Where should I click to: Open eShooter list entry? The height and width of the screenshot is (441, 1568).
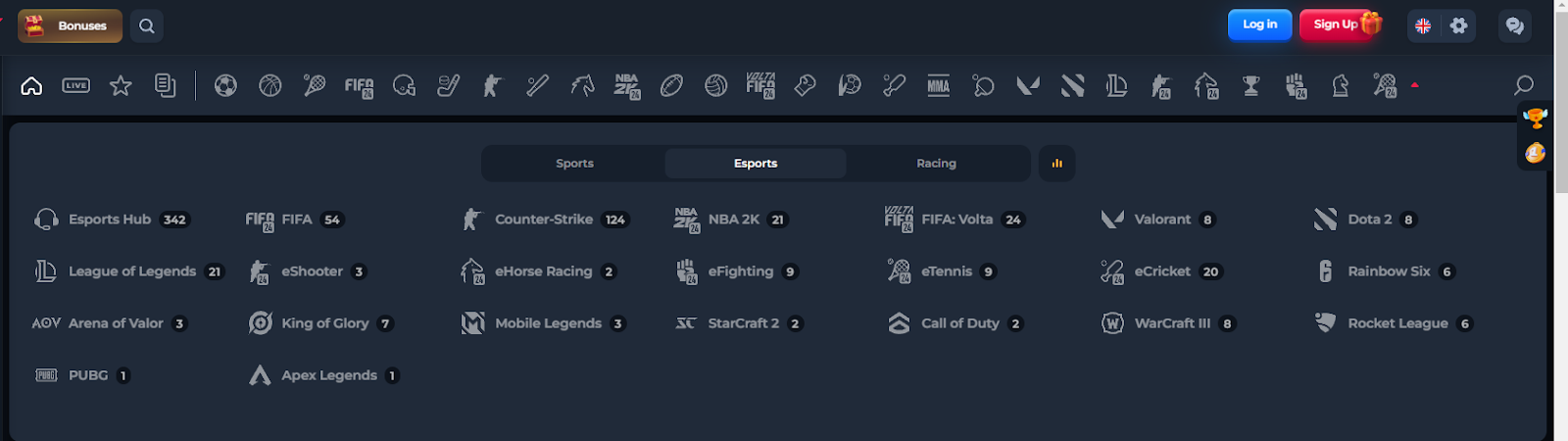coord(307,271)
